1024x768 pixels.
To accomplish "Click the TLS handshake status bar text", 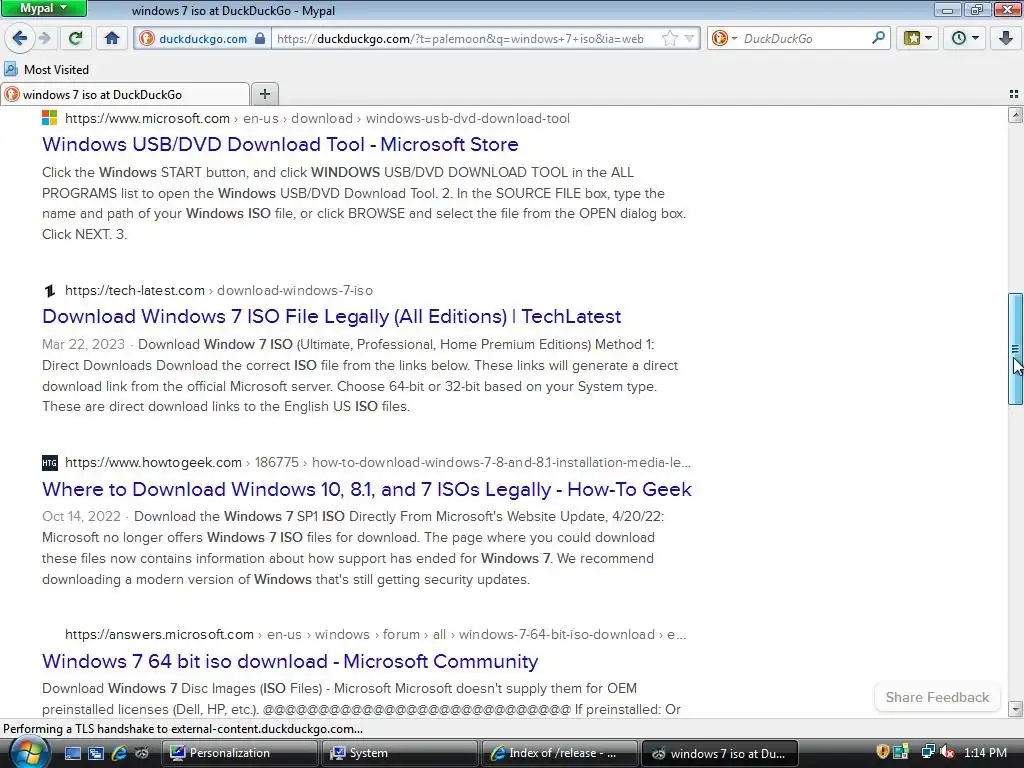I will [183, 729].
